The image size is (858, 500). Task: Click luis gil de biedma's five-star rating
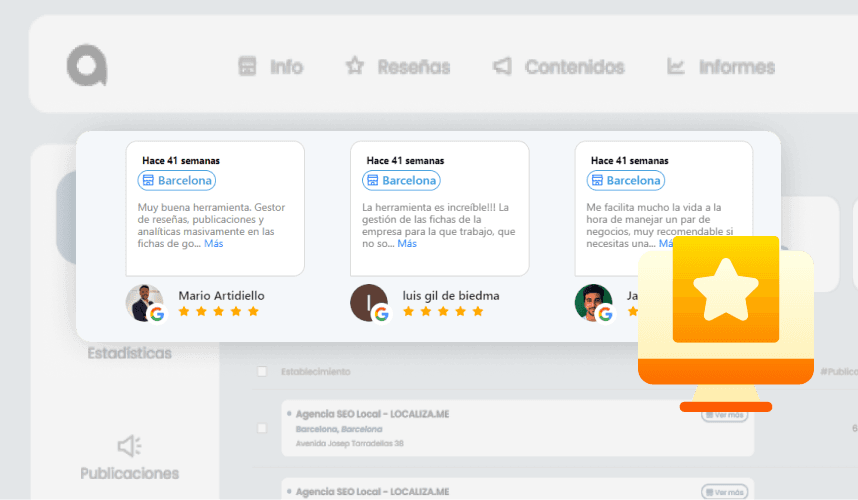443,311
